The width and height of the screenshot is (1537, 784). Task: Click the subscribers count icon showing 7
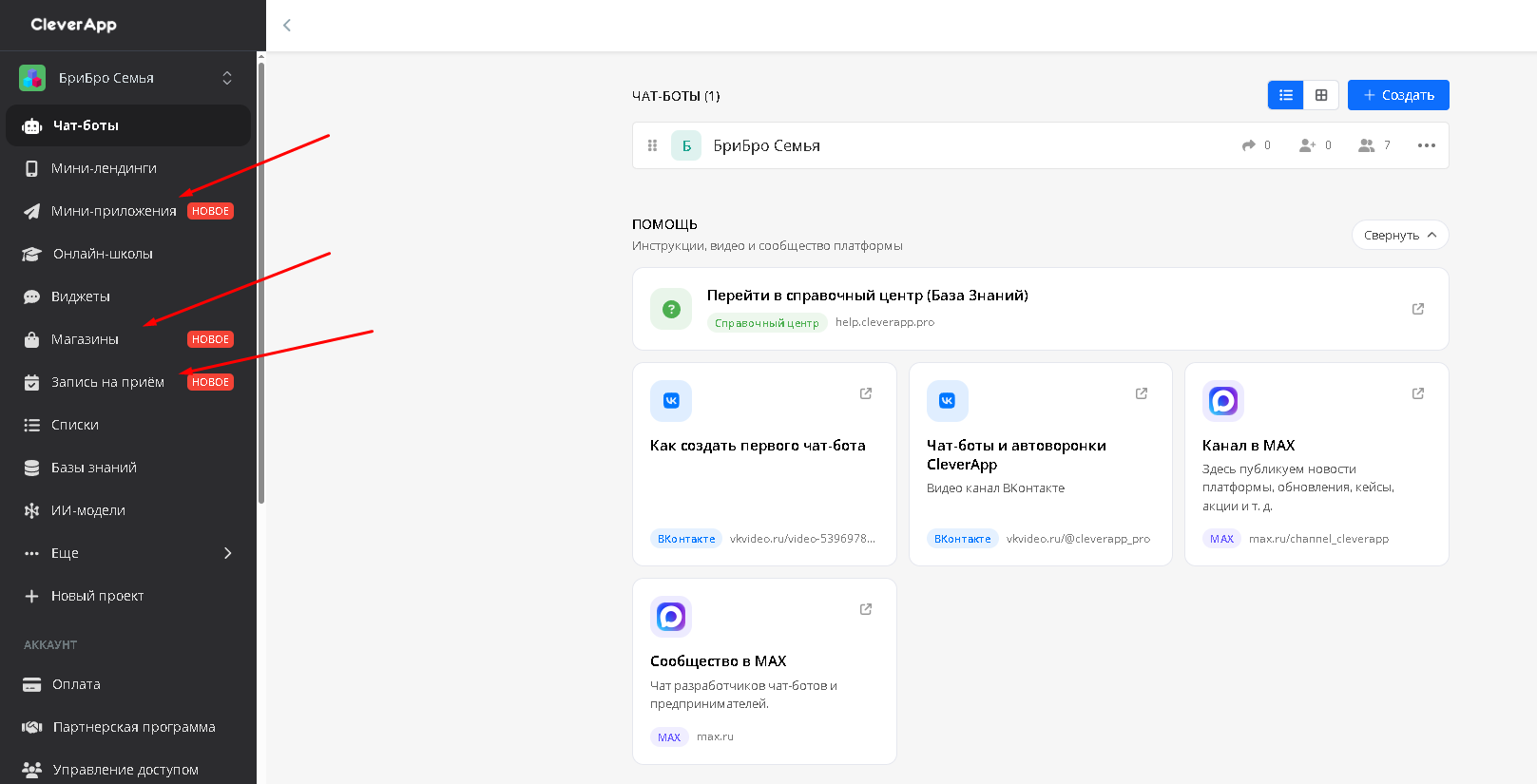pyautogui.click(x=1367, y=145)
